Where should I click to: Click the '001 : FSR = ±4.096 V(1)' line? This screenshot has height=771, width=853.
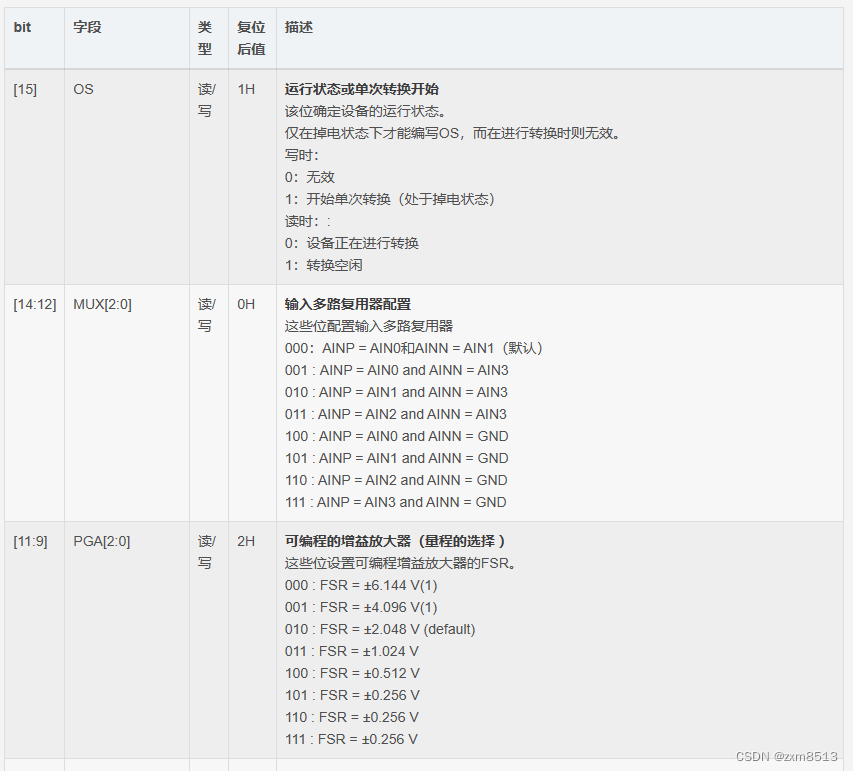(x=361, y=607)
